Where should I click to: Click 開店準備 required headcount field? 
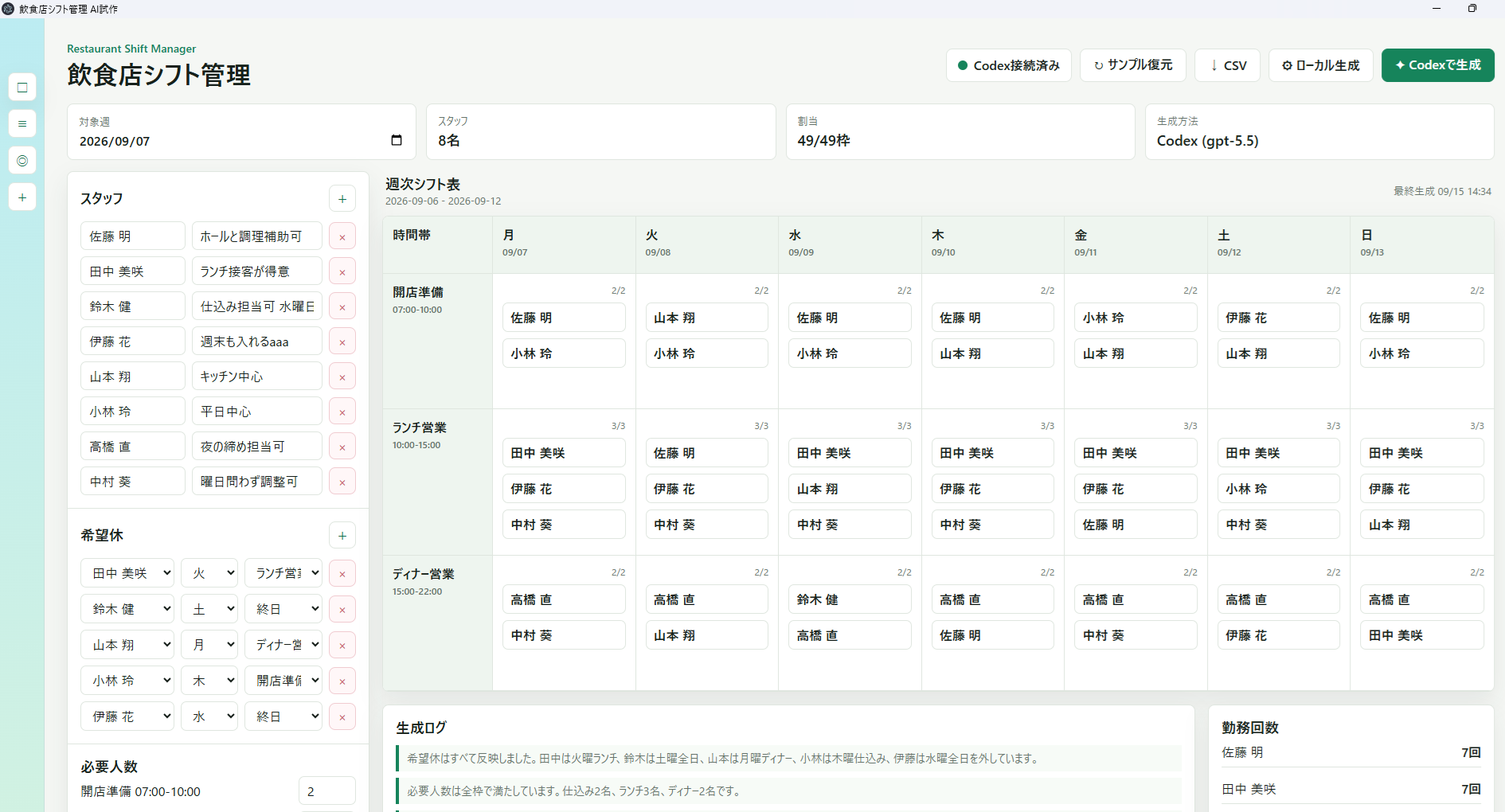point(327,791)
